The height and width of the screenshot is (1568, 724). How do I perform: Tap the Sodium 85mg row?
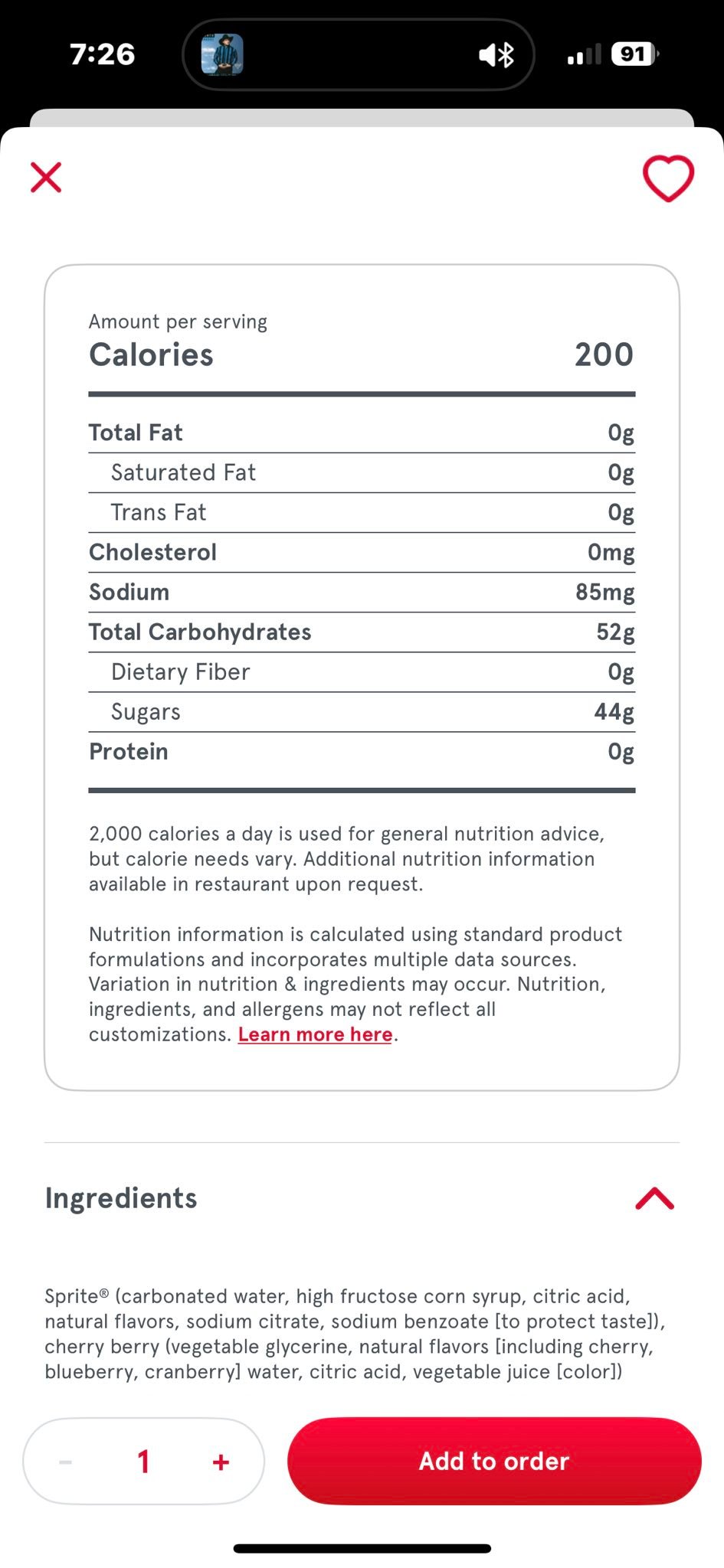tap(362, 592)
